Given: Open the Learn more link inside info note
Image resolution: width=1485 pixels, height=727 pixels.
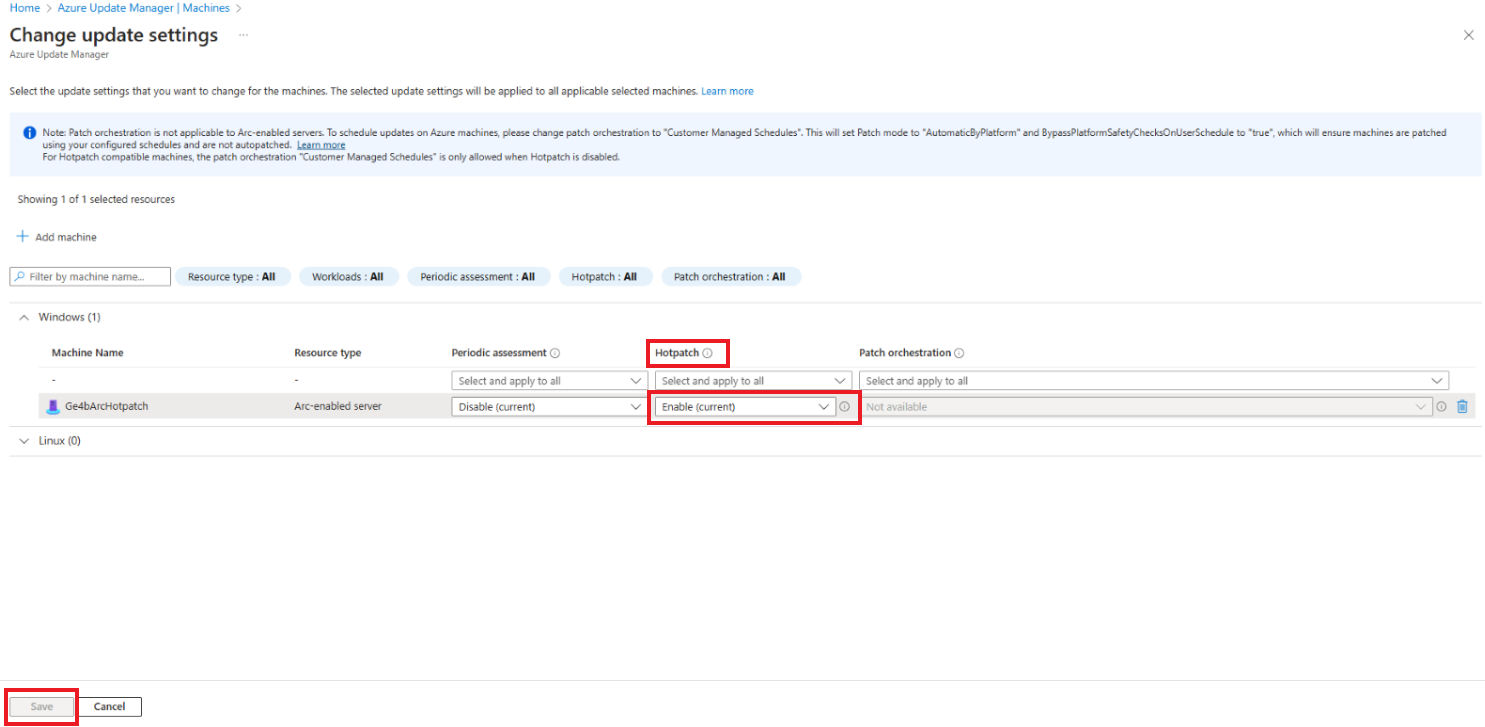Looking at the screenshot, I should (321, 145).
